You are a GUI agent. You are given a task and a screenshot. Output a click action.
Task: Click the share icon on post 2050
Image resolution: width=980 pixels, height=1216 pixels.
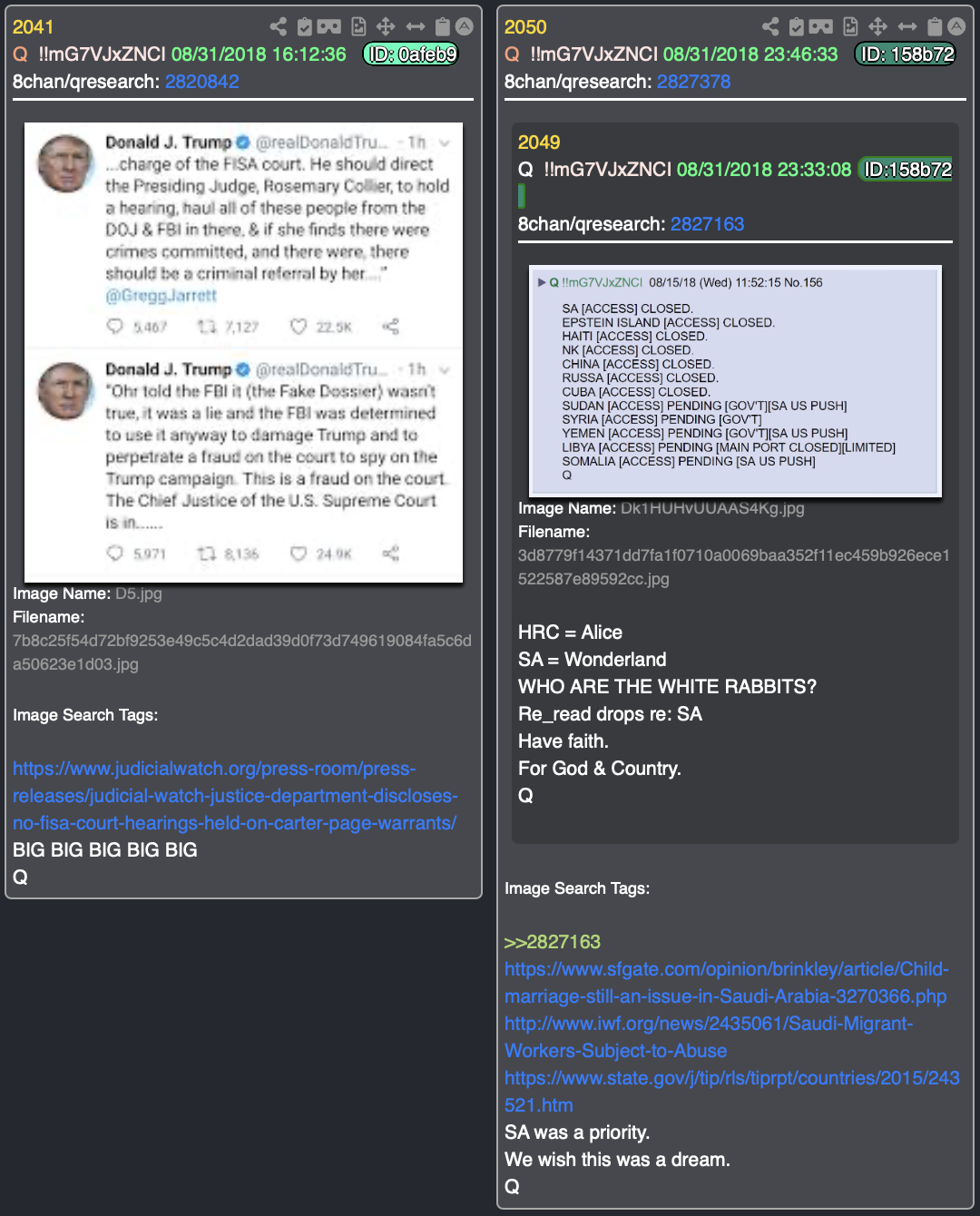[x=770, y=26]
